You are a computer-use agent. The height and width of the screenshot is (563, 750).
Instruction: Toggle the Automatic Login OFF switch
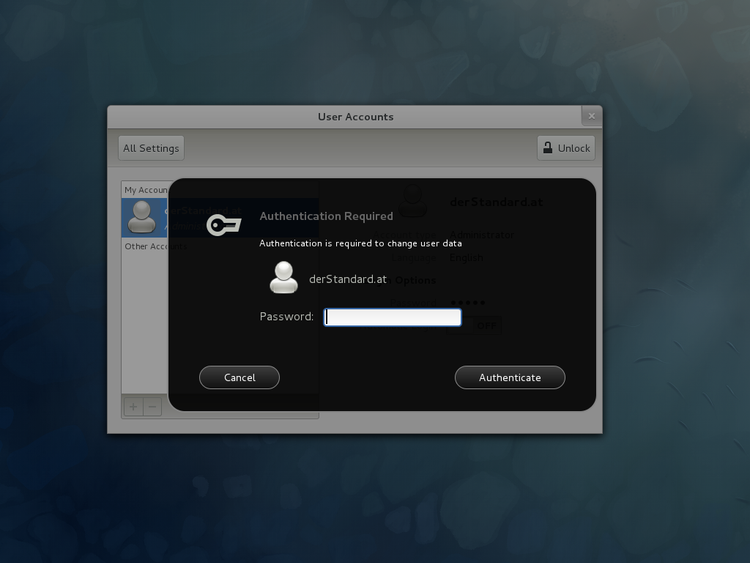pos(485,324)
